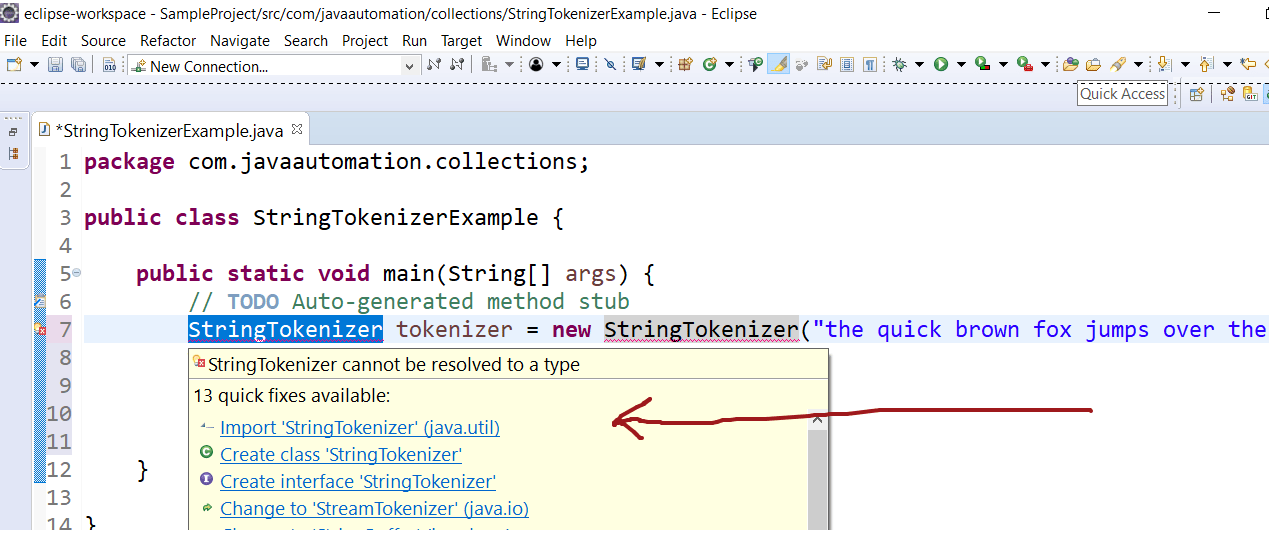Click the Save icon in toolbar
Image resolution: width=1269 pixels, height=533 pixels.
55,65
